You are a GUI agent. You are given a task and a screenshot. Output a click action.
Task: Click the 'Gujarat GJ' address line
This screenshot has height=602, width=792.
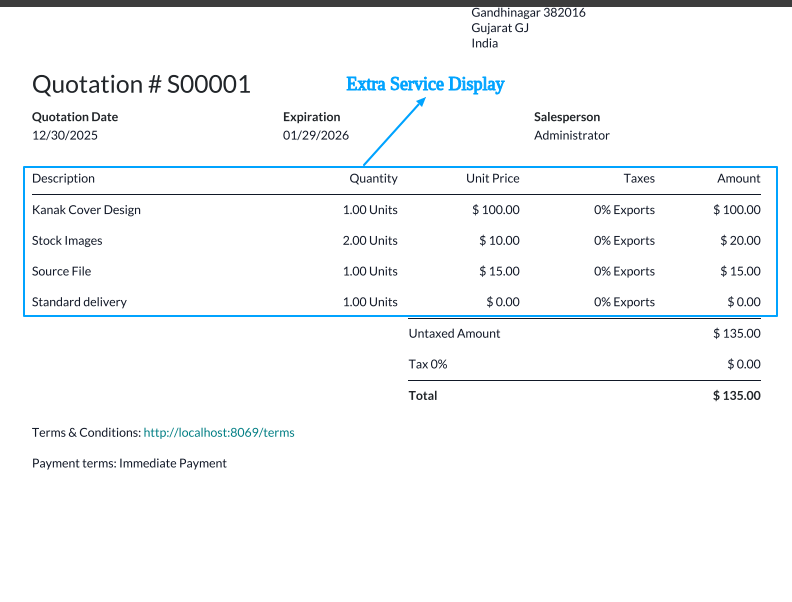[500, 28]
